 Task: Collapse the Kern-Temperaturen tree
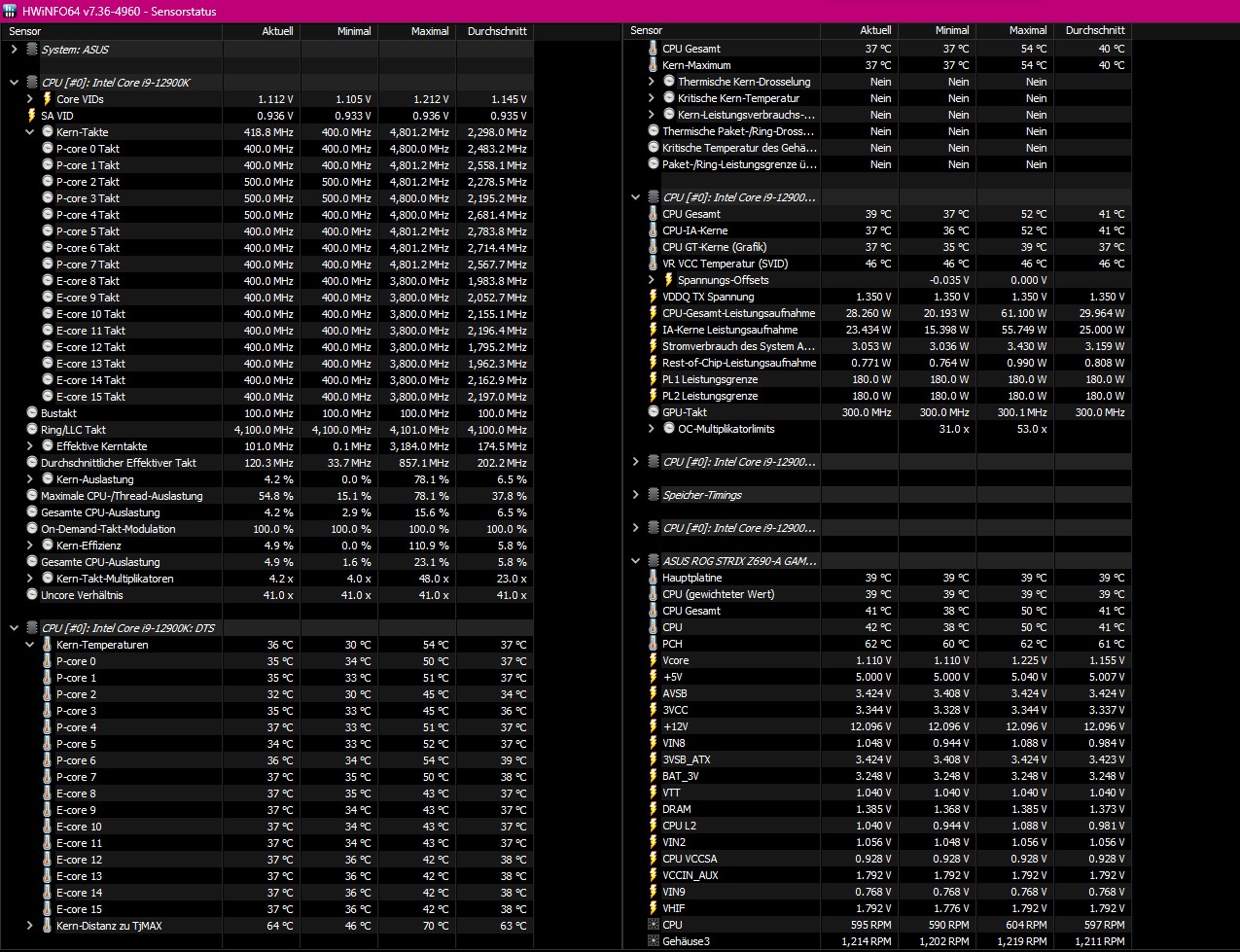pos(29,645)
